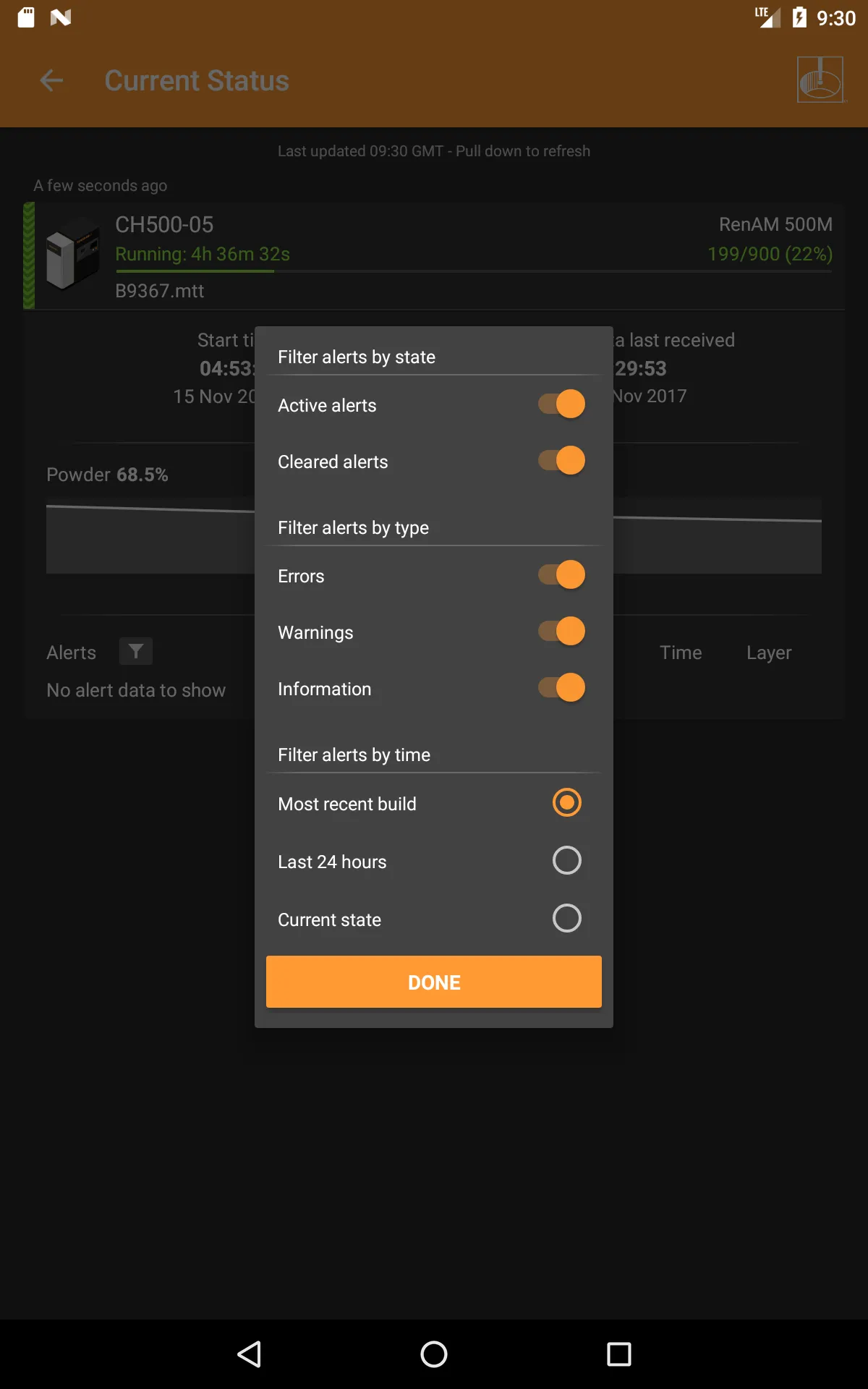Tap the A few seconds ago timestamp

coord(100,185)
